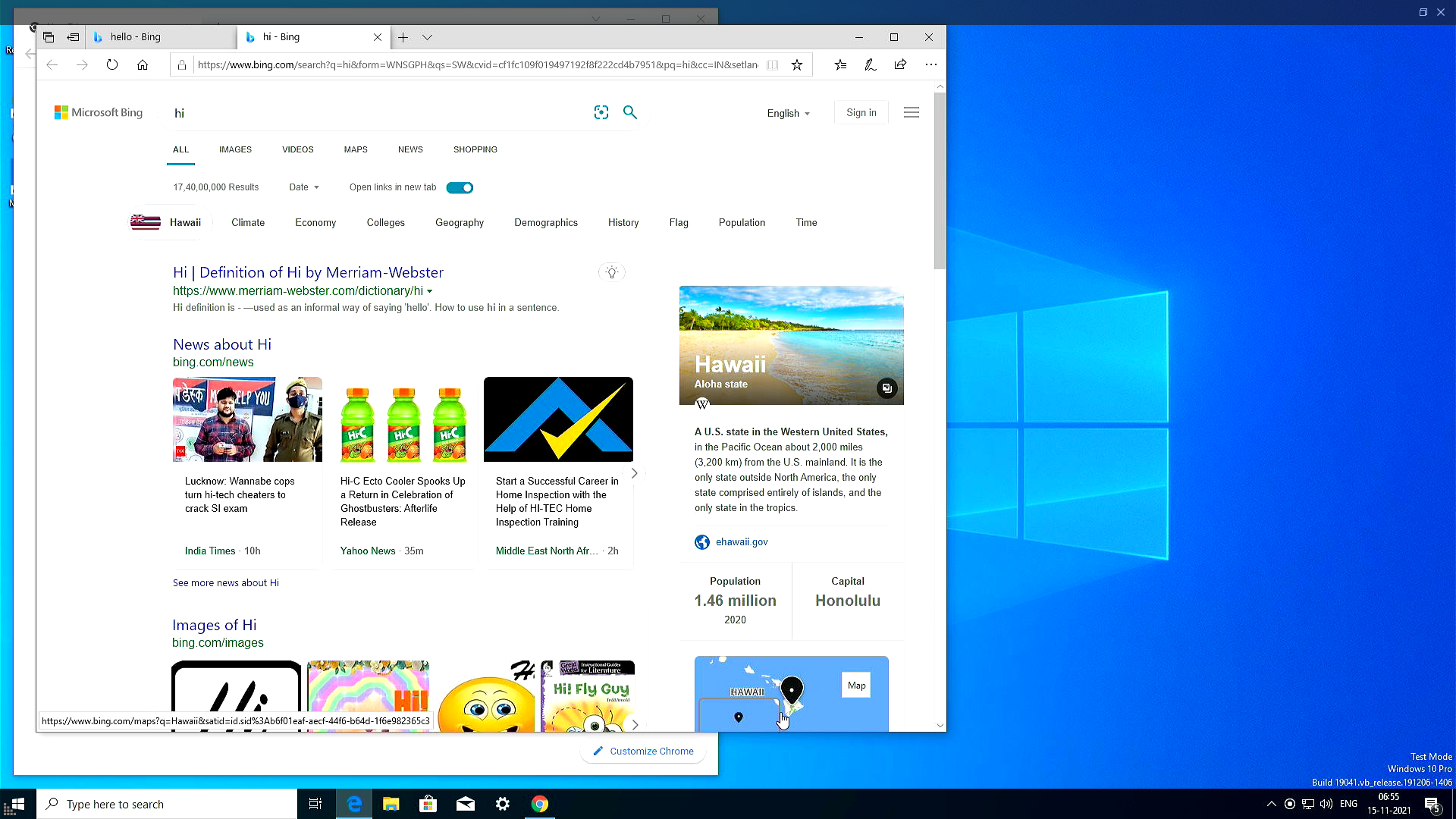Open the ehawaii.gov link
1456x819 pixels.
(x=742, y=541)
